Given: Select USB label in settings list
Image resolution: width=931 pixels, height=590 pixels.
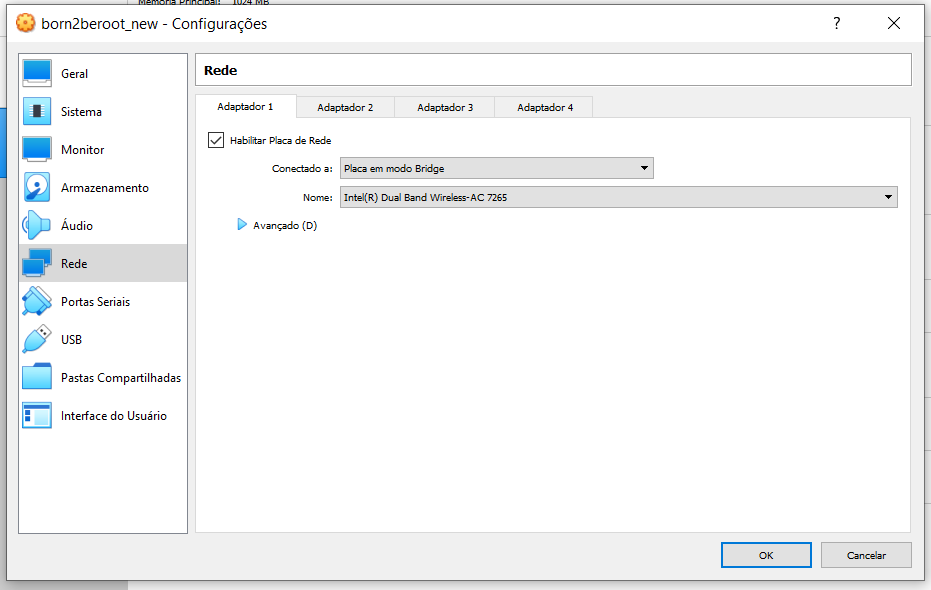Looking at the screenshot, I should point(71,340).
